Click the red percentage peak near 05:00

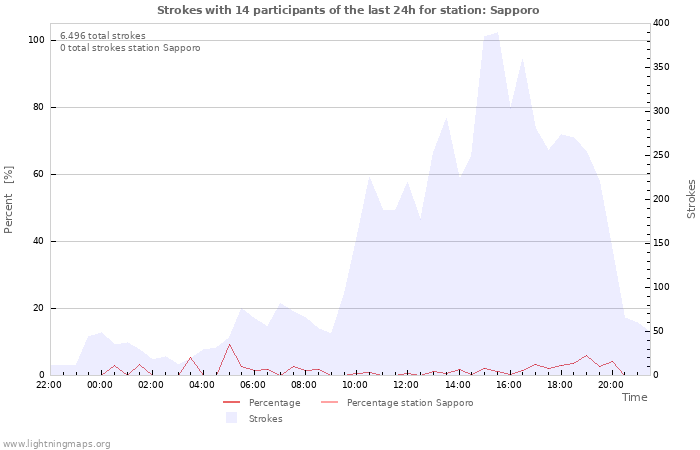(x=229, y=345)
